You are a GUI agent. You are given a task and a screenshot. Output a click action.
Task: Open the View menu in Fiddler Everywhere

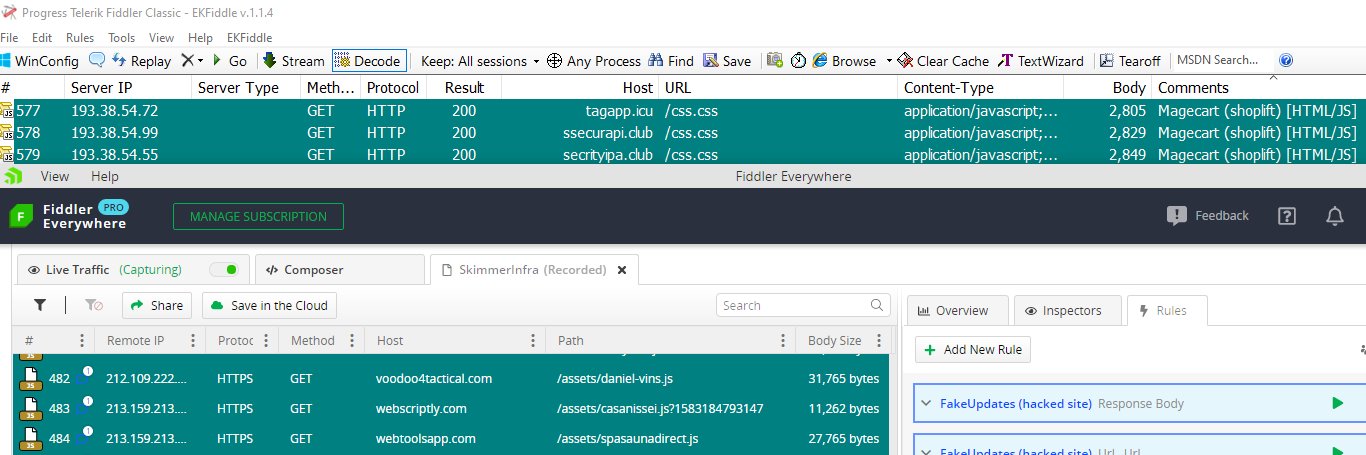[x=55, y=176]
